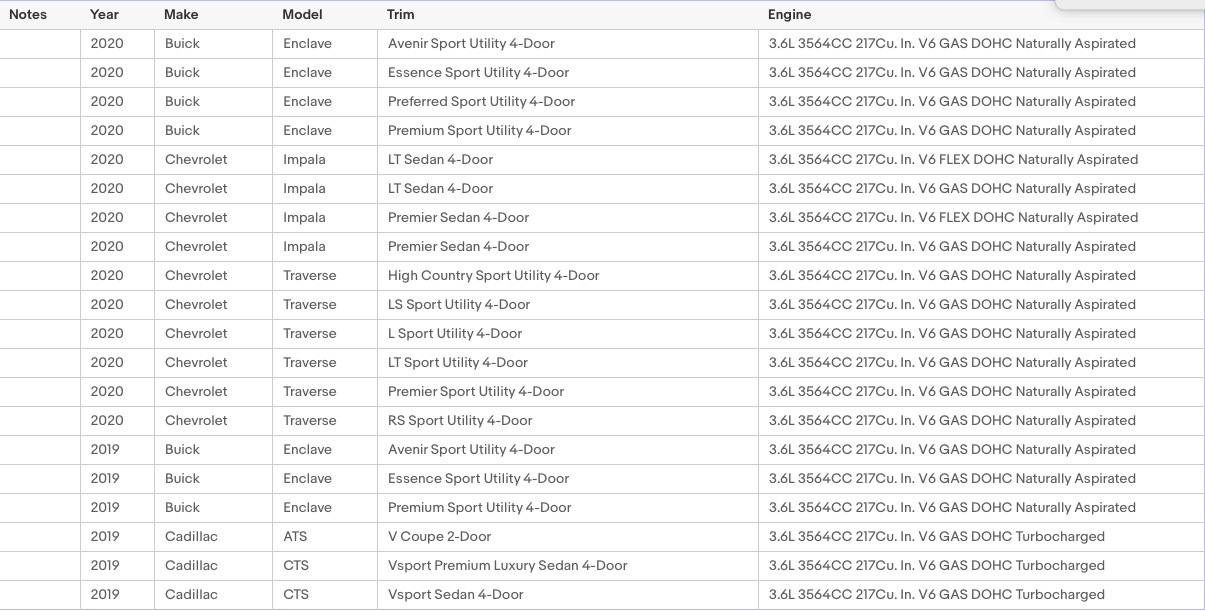
Task: Select the LS Sport Utility 4-Door cell
Action: point(568,305)
